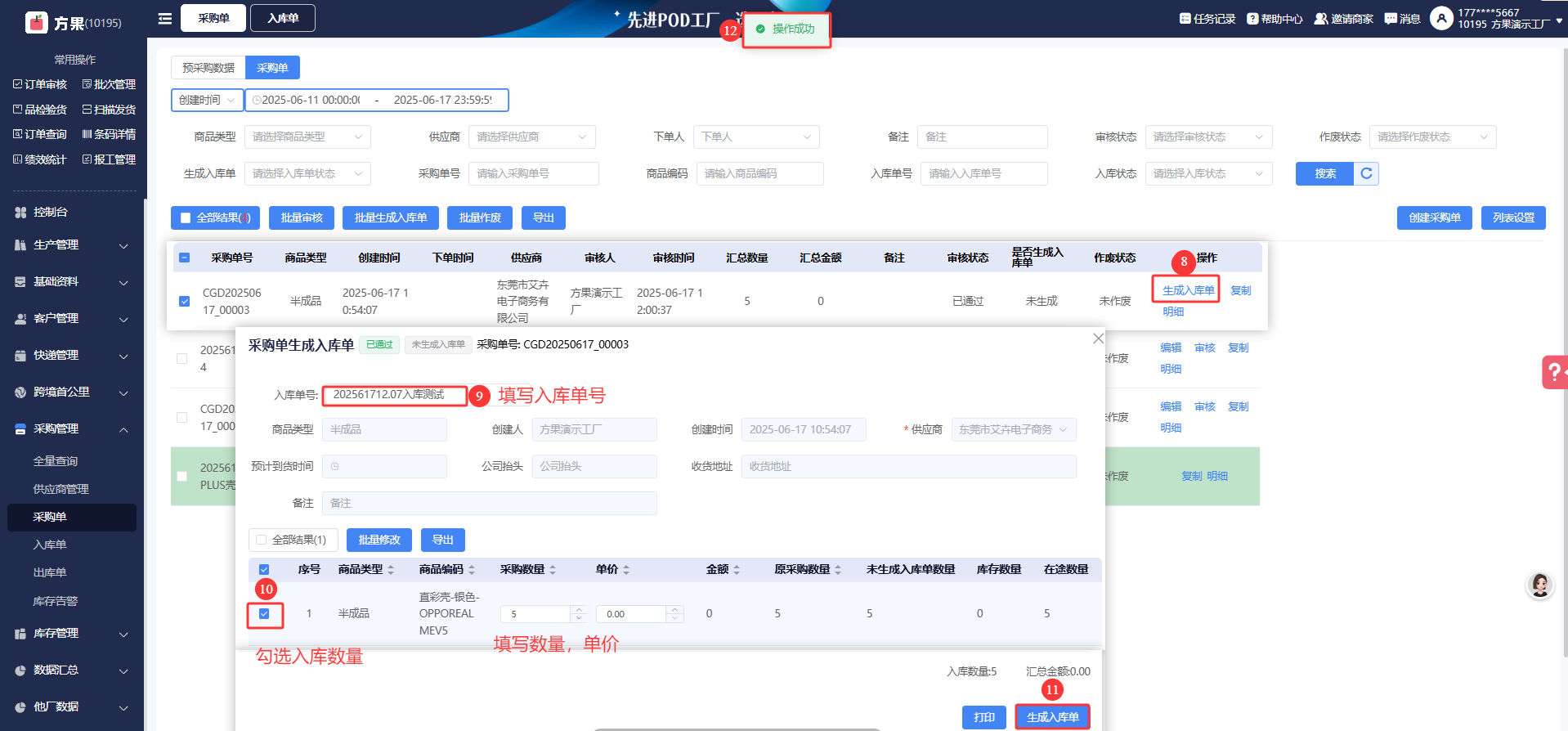This screenshot has width=1568, height=731.
Task: Toggle checkbox for product row 1 in dialog
Action: [264, 613]
